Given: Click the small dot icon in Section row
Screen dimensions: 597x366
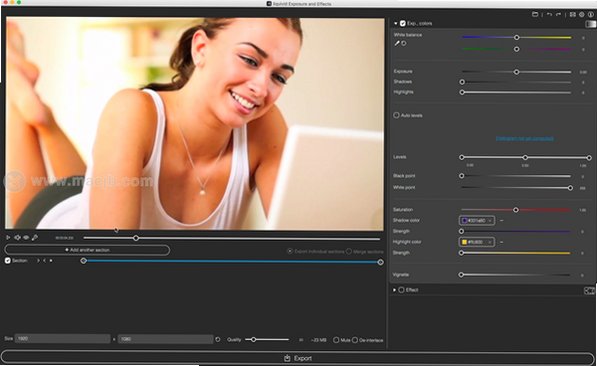Looking at the screenshot, I should (x=51, y=261).
